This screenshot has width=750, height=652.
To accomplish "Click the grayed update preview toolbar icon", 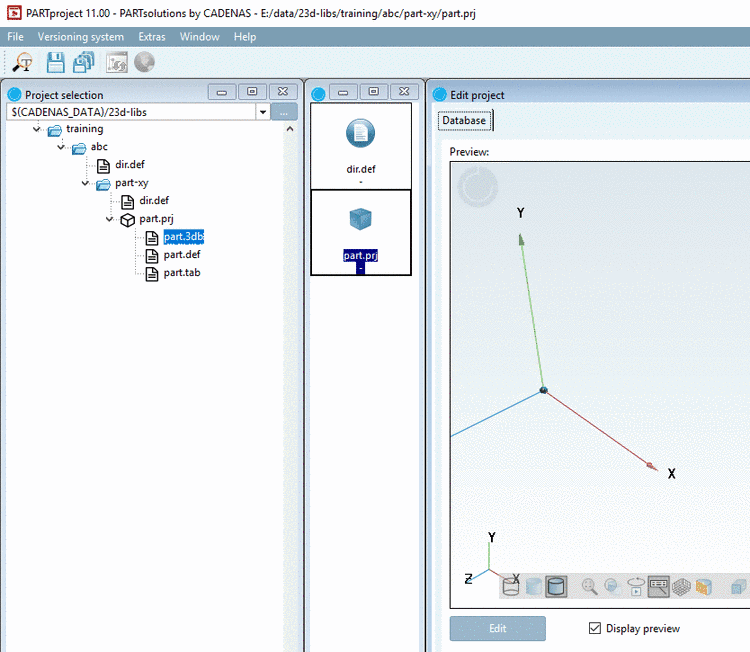I will (x=117, y=62).
